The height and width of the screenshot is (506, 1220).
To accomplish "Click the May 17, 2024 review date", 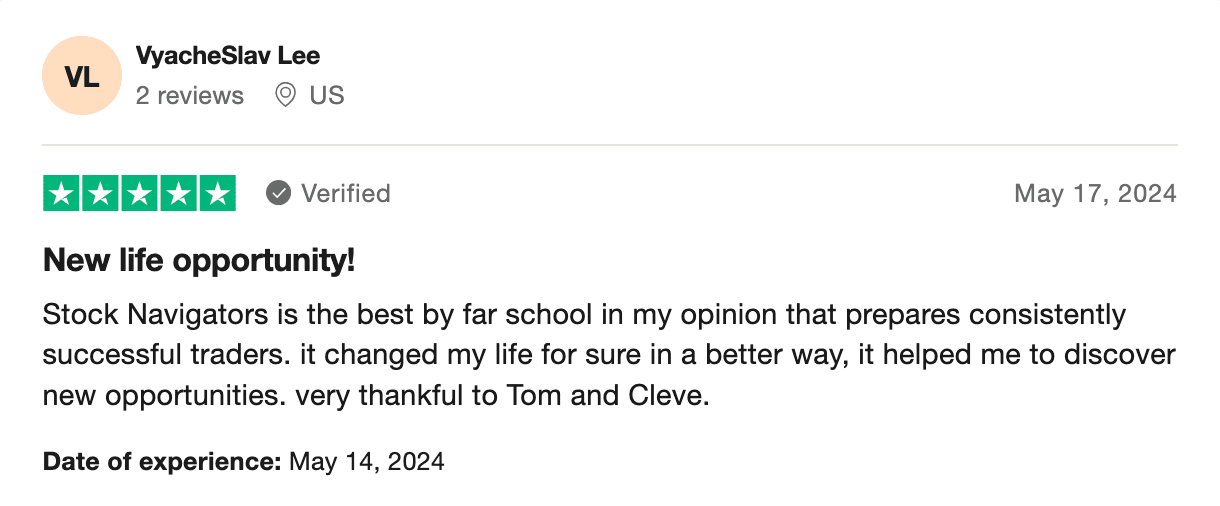I will tap(1095, 193).
